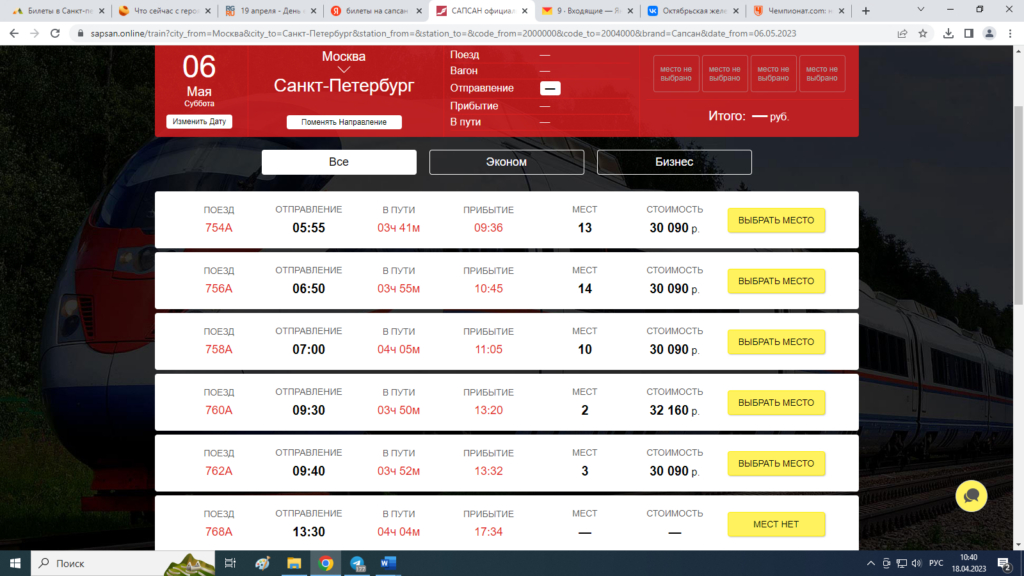Open the tab search chevron in title bar
The height and width of the screenshot is (576, 1024).
tap(920, 10)
